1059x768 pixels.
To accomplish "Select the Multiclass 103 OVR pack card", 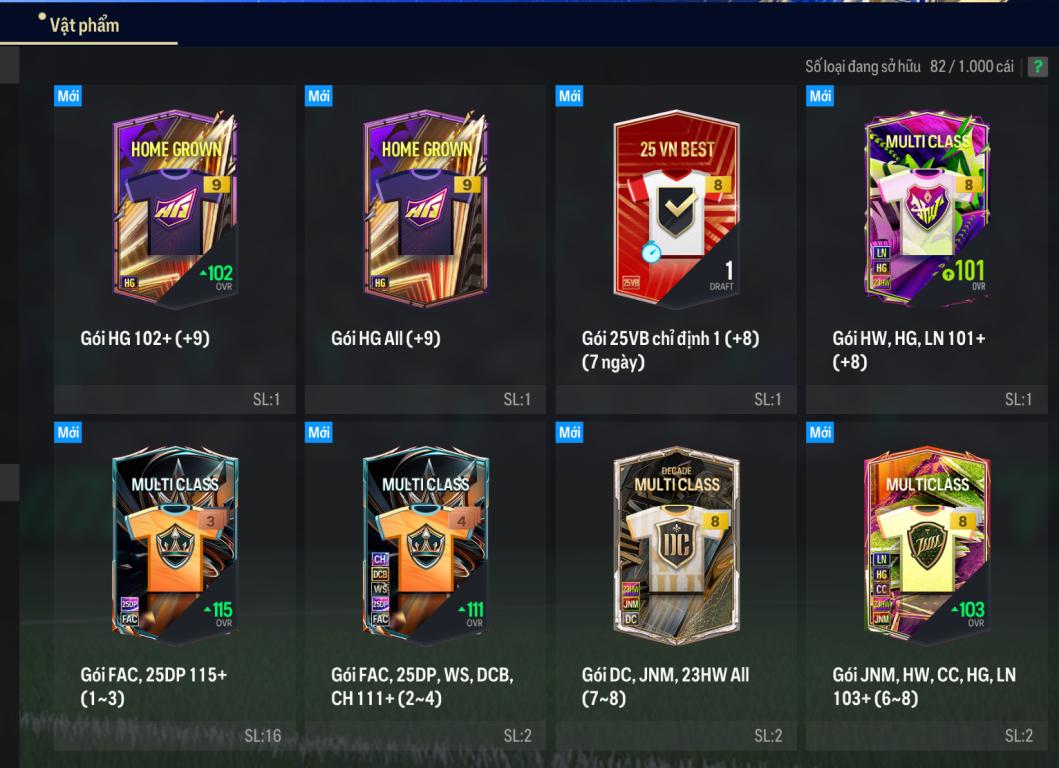I will click(x=927, y=545).
